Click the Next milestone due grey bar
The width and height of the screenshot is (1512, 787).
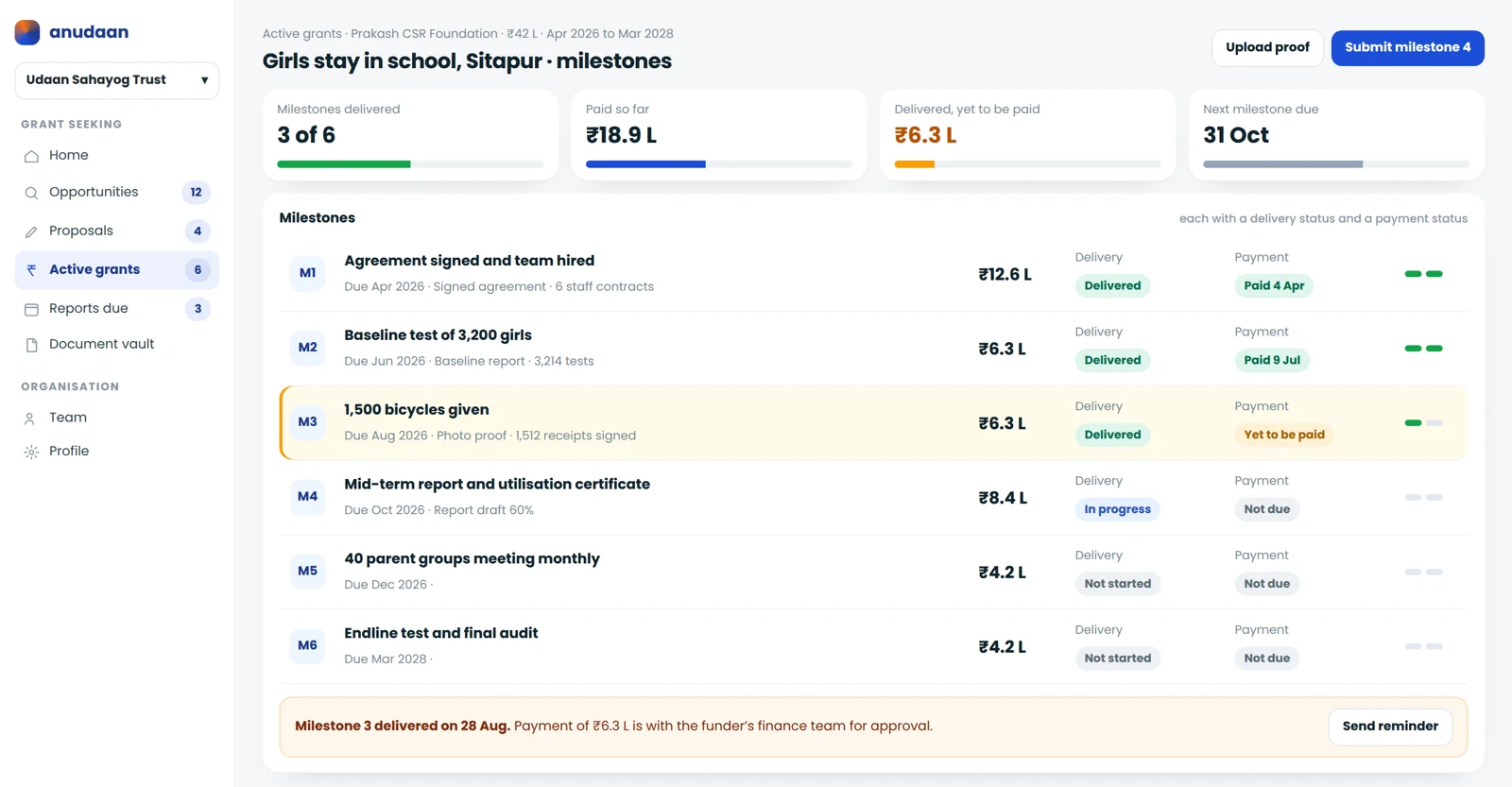click(1282, 164)
